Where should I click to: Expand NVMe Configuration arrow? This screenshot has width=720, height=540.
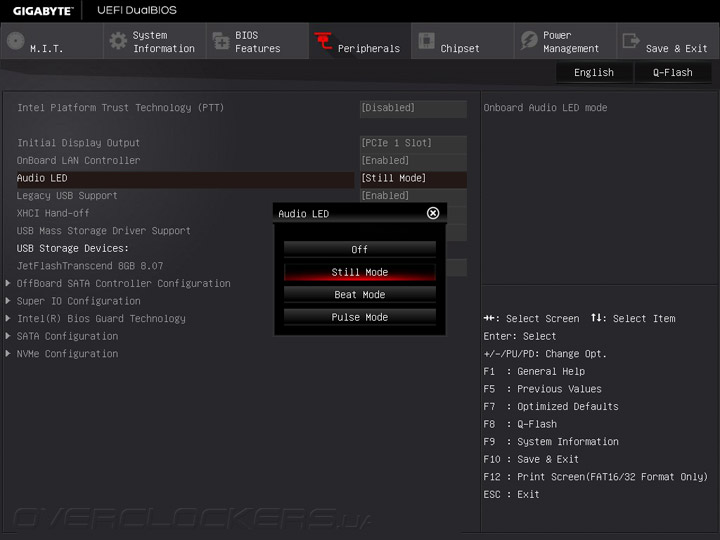click(8, 354)
